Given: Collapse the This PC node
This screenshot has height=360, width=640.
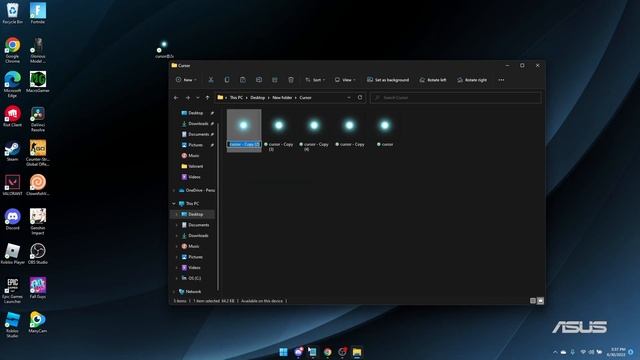Looking at the screenshot, I should click(x=174, y=203).
